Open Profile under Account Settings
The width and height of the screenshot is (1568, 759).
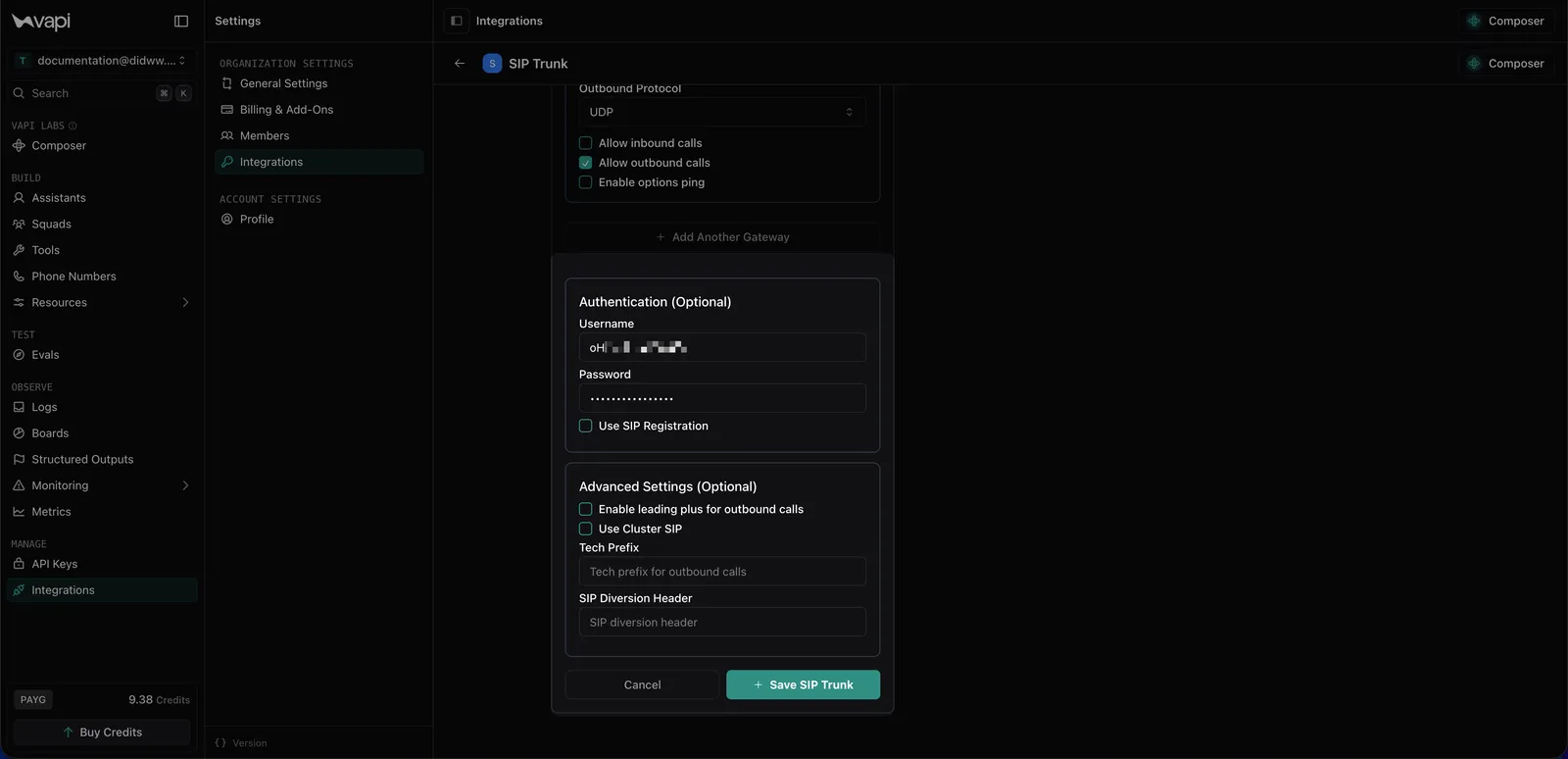pyautogui.click(x=318, y=219)
